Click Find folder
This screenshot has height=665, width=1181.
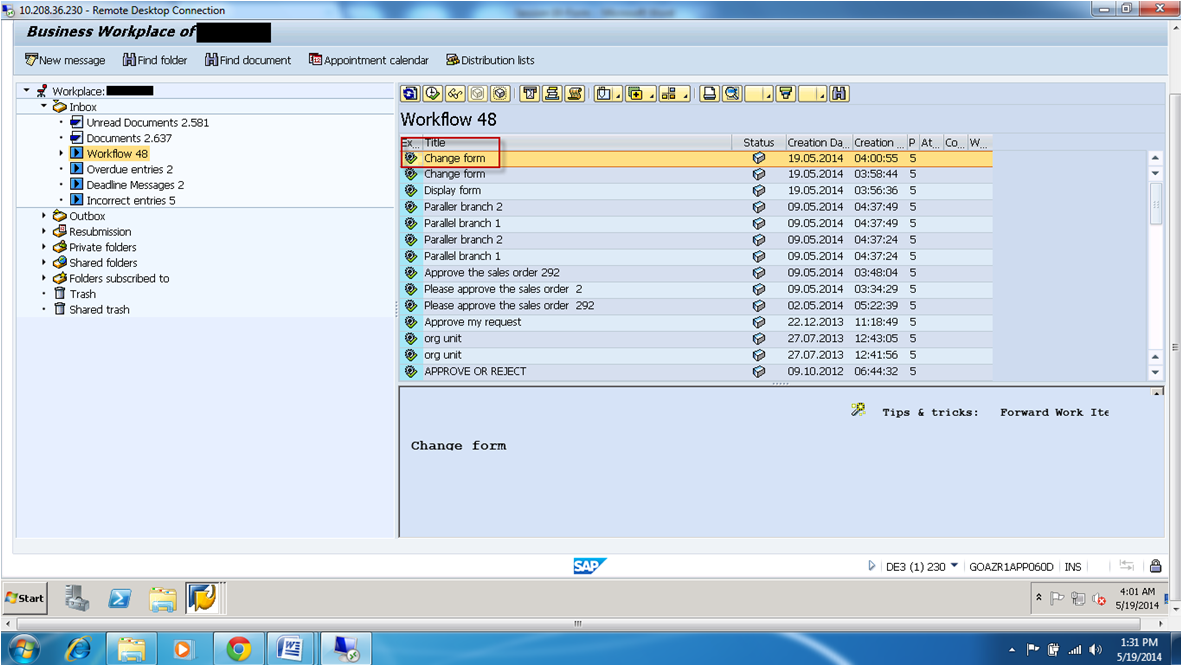154,60
